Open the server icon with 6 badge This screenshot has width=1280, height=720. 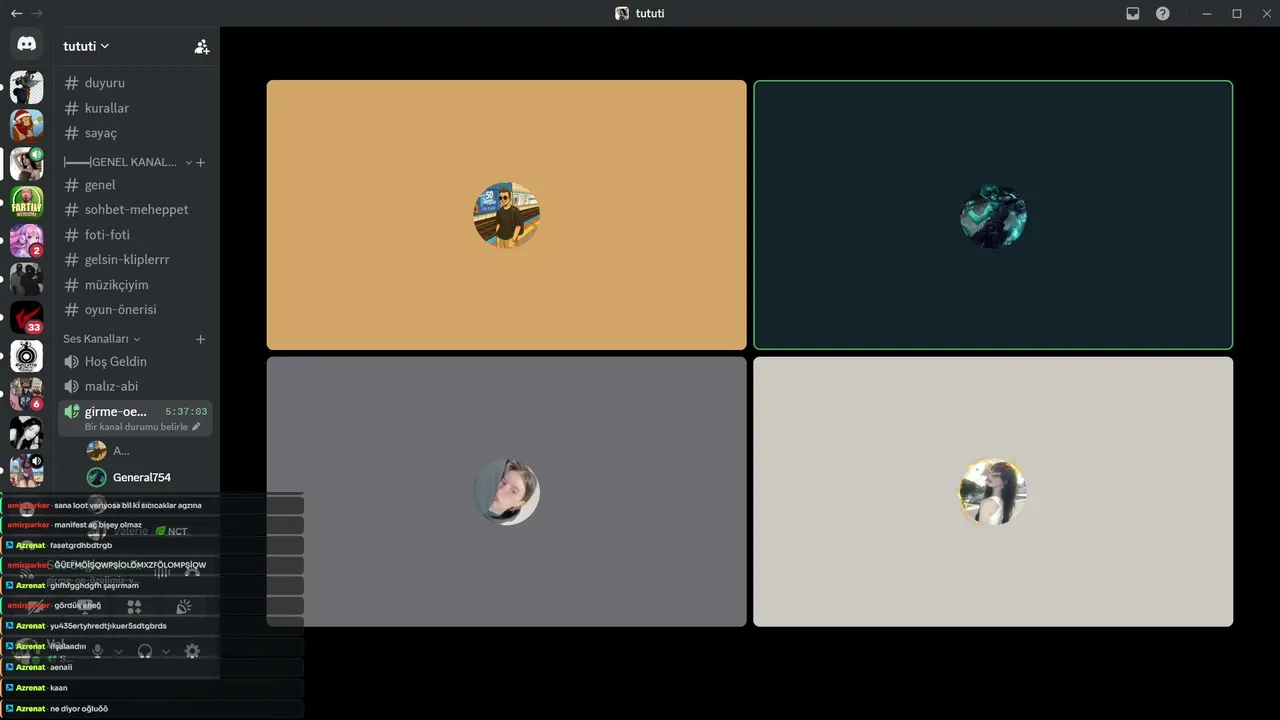tap(27, 394)
